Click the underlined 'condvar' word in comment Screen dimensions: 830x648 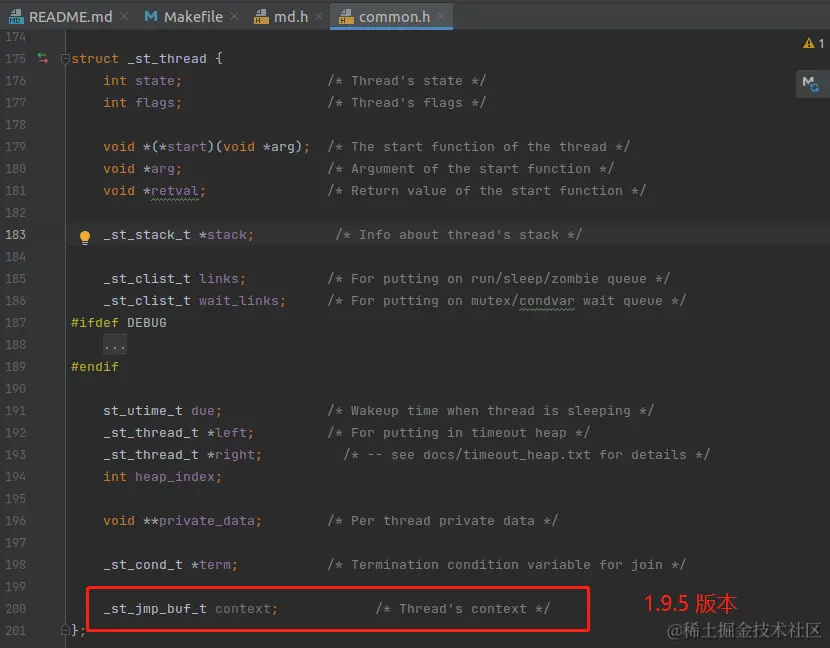click(547, 301)
